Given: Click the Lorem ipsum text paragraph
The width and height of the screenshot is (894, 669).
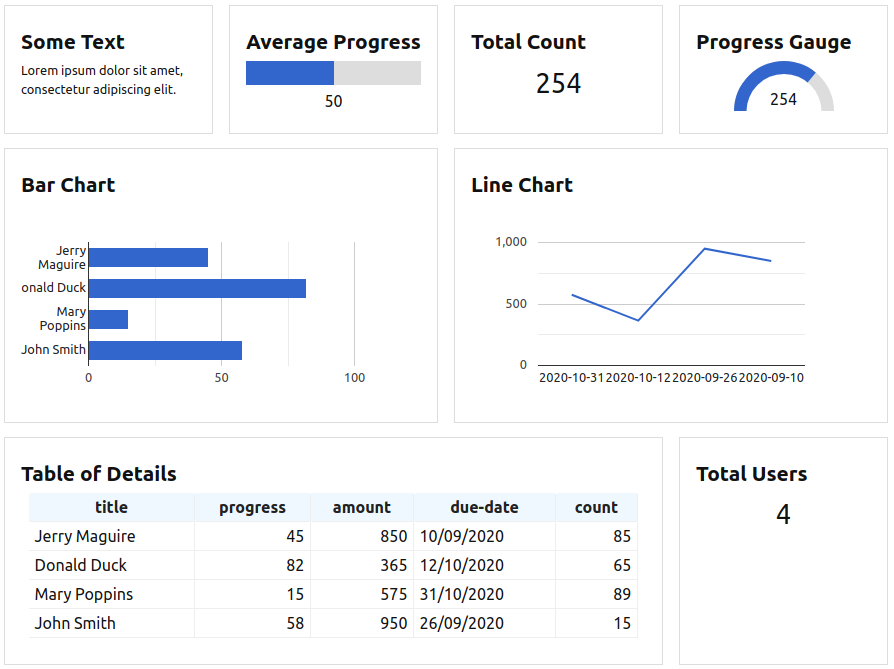Looking at the screenshot, I should (102, 80).
